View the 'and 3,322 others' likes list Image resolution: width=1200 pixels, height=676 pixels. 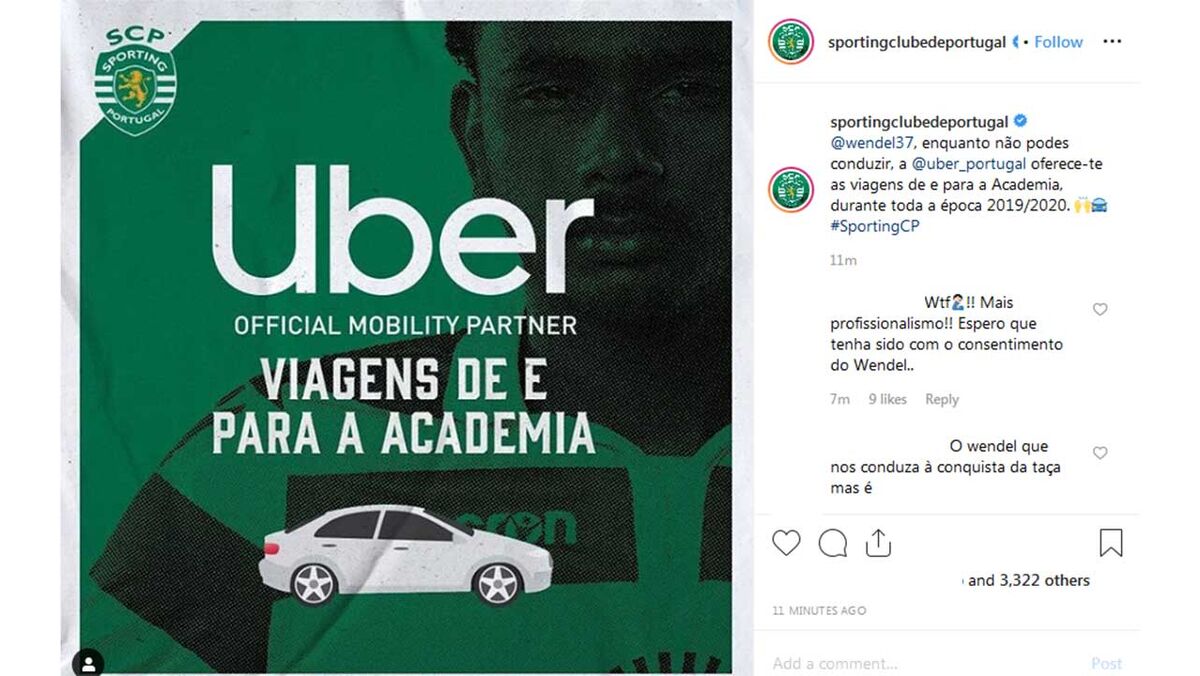click(1029, 580)
